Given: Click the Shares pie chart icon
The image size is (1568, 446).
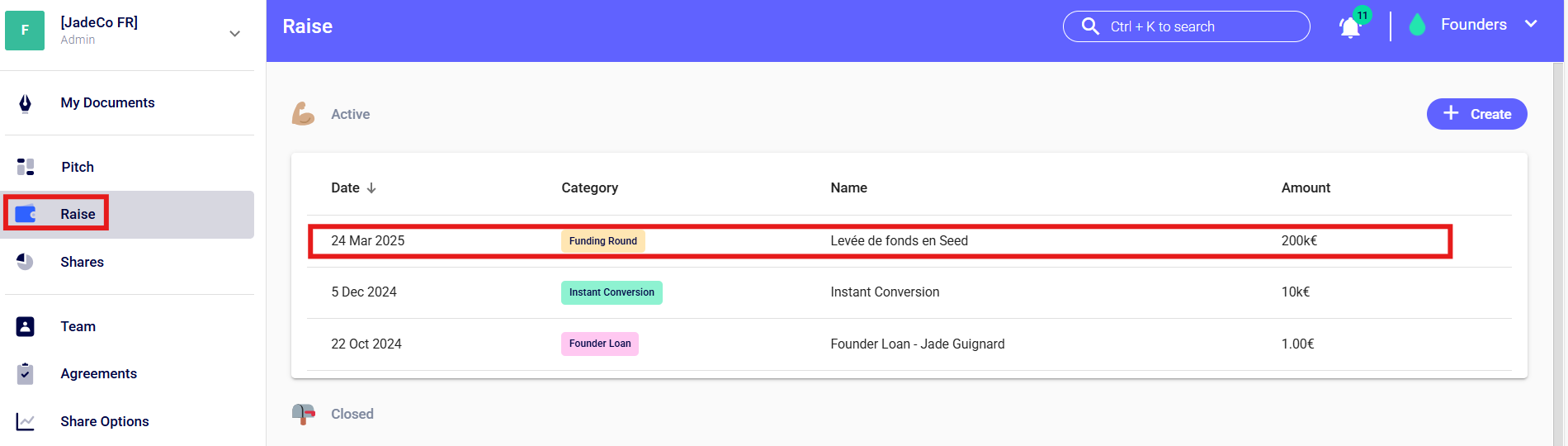Looking at the screenshot, I should (26, 262).
